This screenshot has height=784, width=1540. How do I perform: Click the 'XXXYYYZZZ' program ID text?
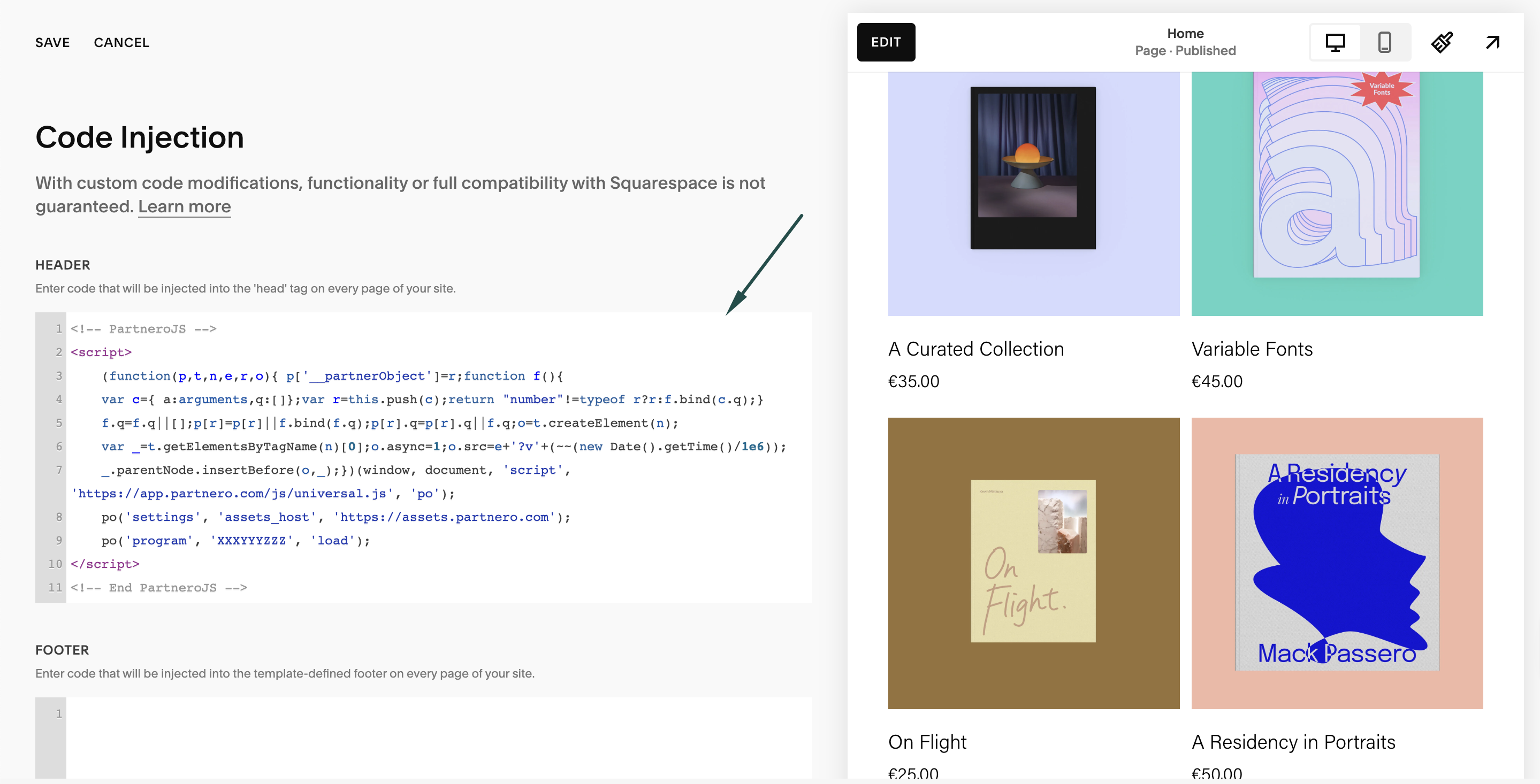pos(251,540)
